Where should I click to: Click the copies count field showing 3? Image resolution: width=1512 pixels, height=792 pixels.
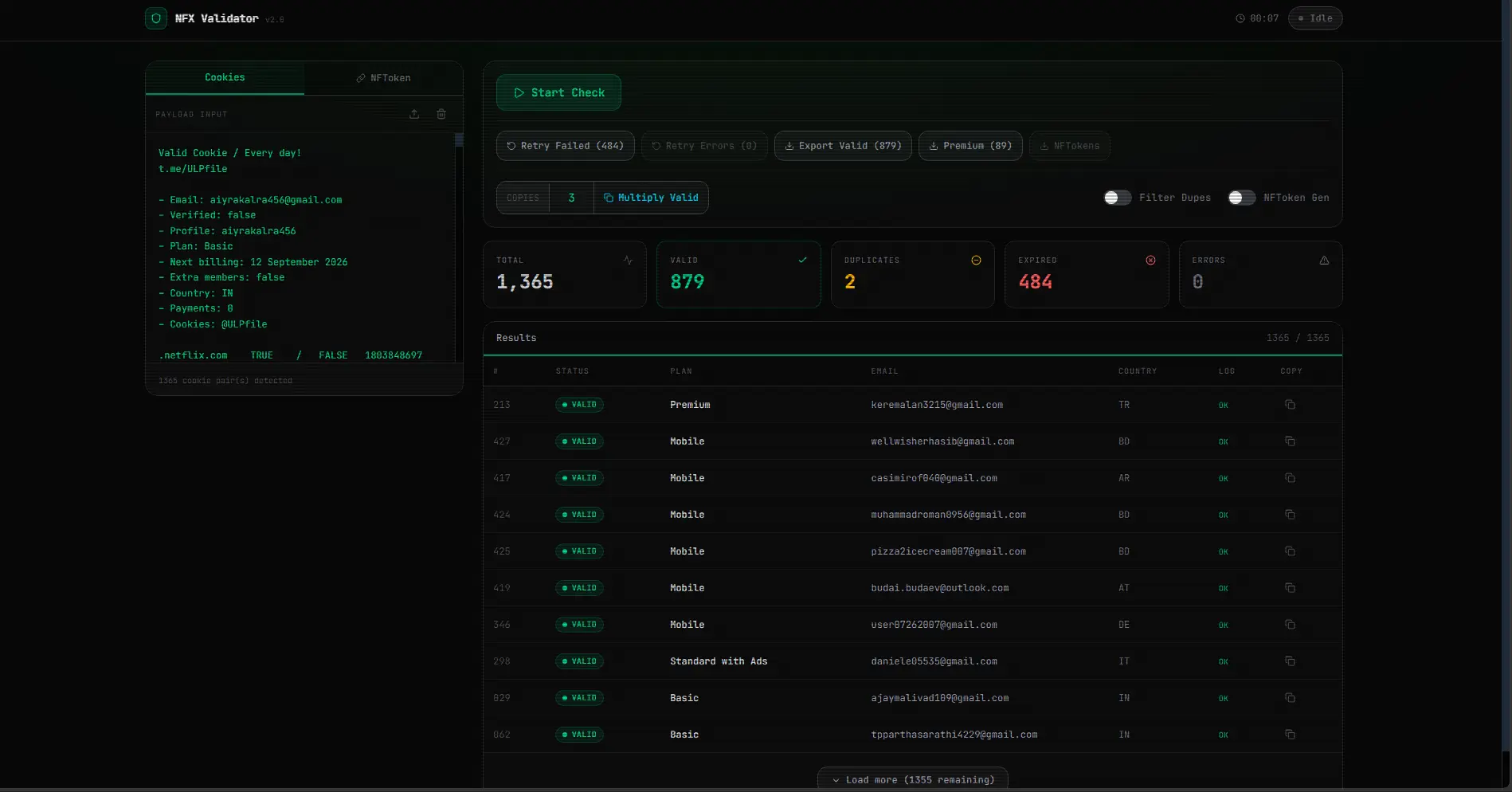pyautogui.click(x=571, y=198)
